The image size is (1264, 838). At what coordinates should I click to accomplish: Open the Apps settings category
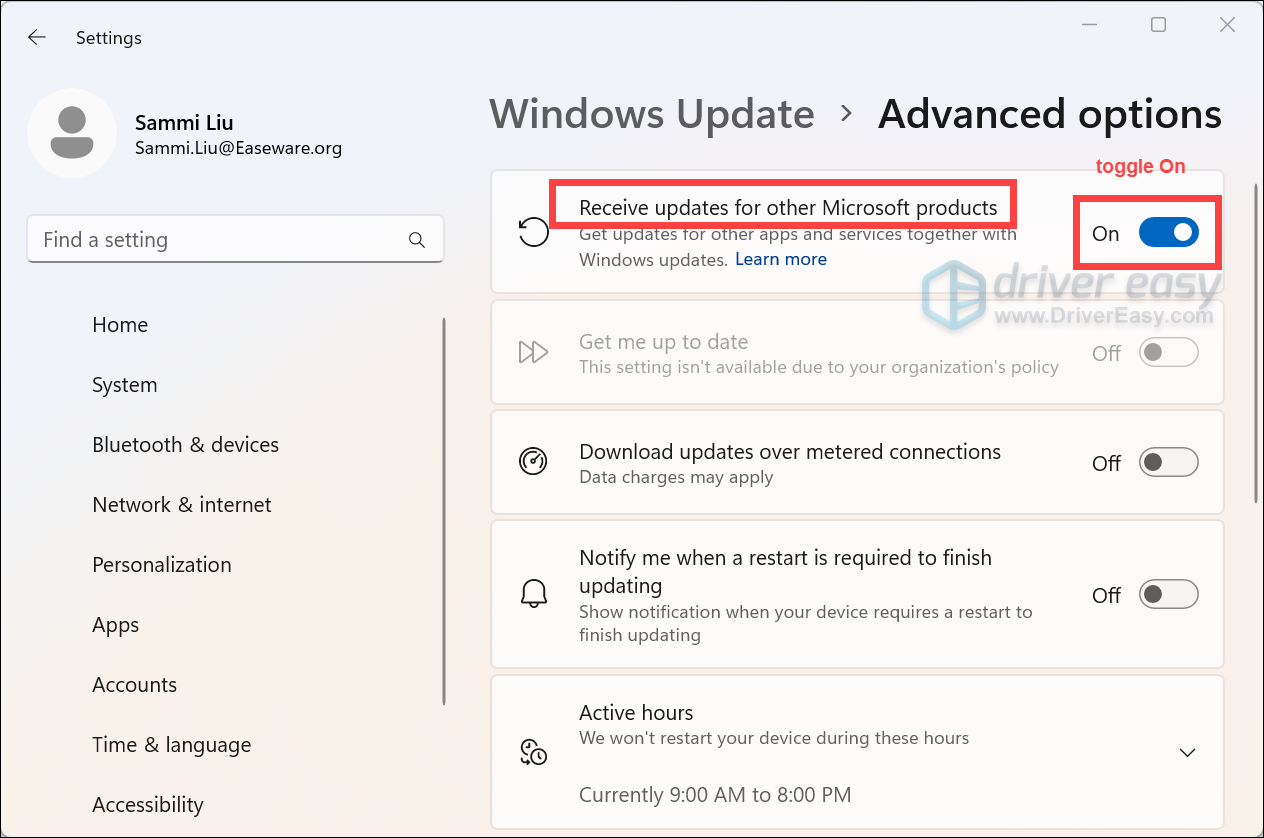[116, 625]
